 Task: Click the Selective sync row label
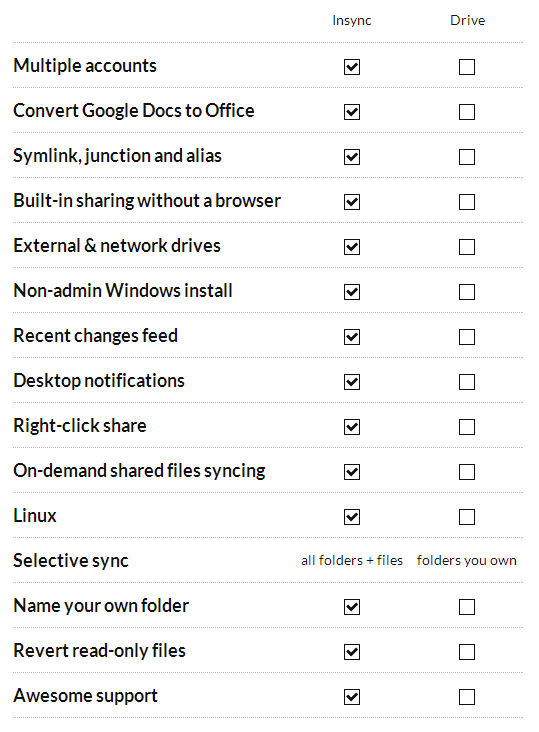(71, 561)
